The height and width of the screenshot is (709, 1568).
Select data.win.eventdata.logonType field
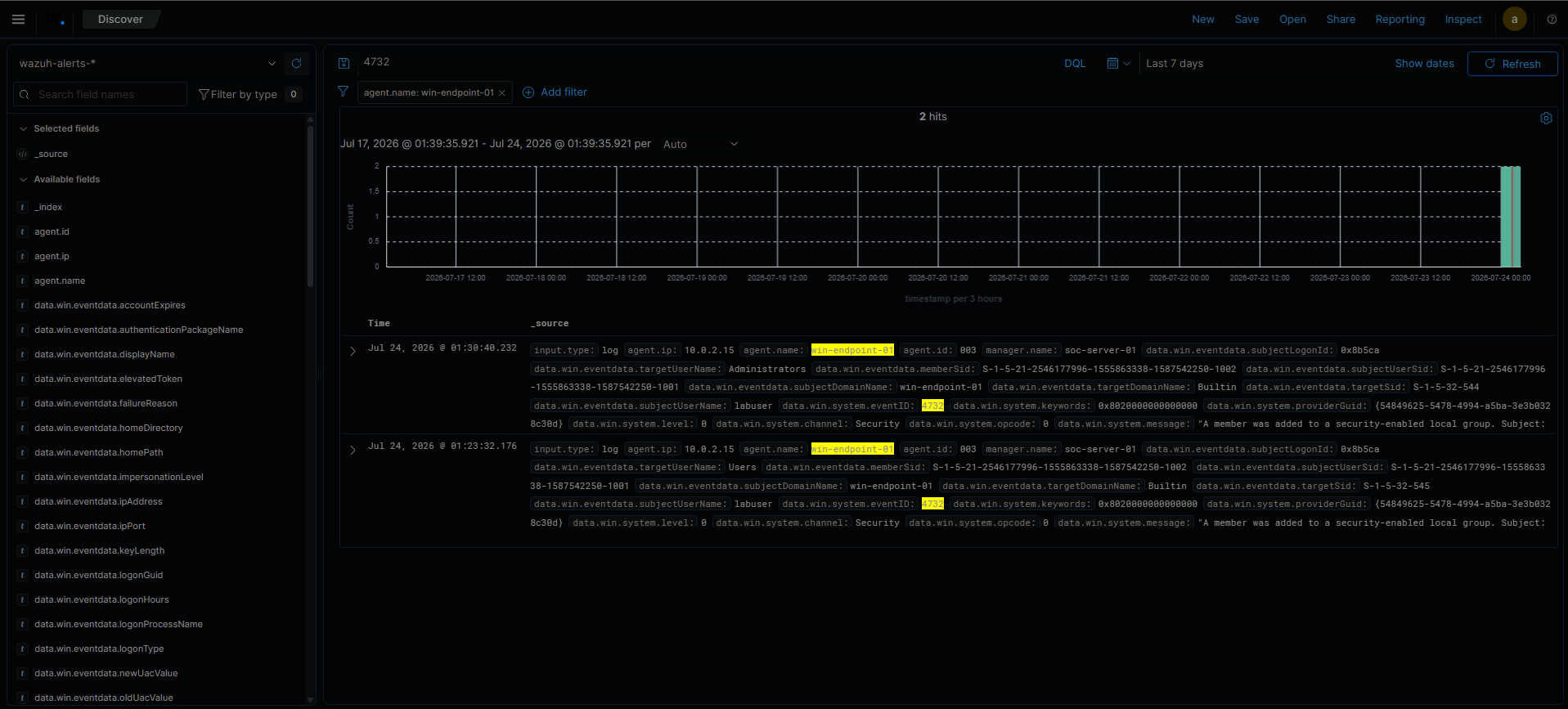click(99, 648)
